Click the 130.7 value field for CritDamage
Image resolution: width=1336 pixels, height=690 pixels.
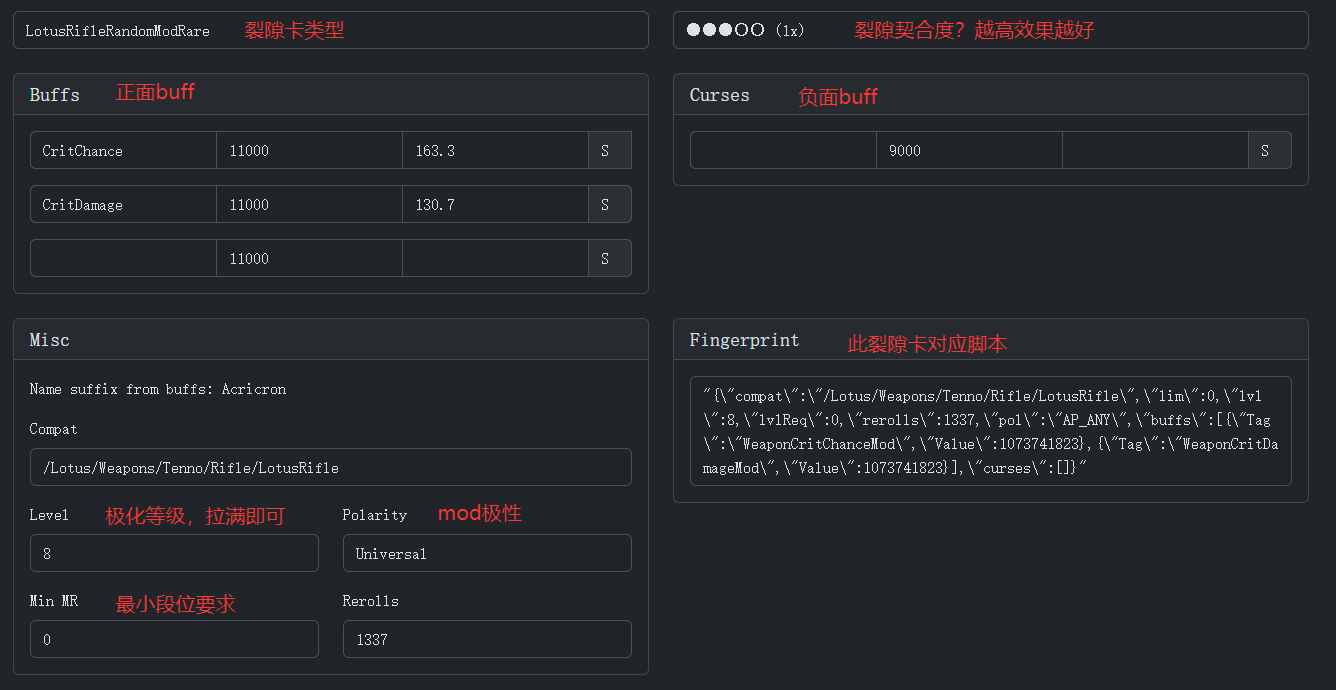[495, 205]
